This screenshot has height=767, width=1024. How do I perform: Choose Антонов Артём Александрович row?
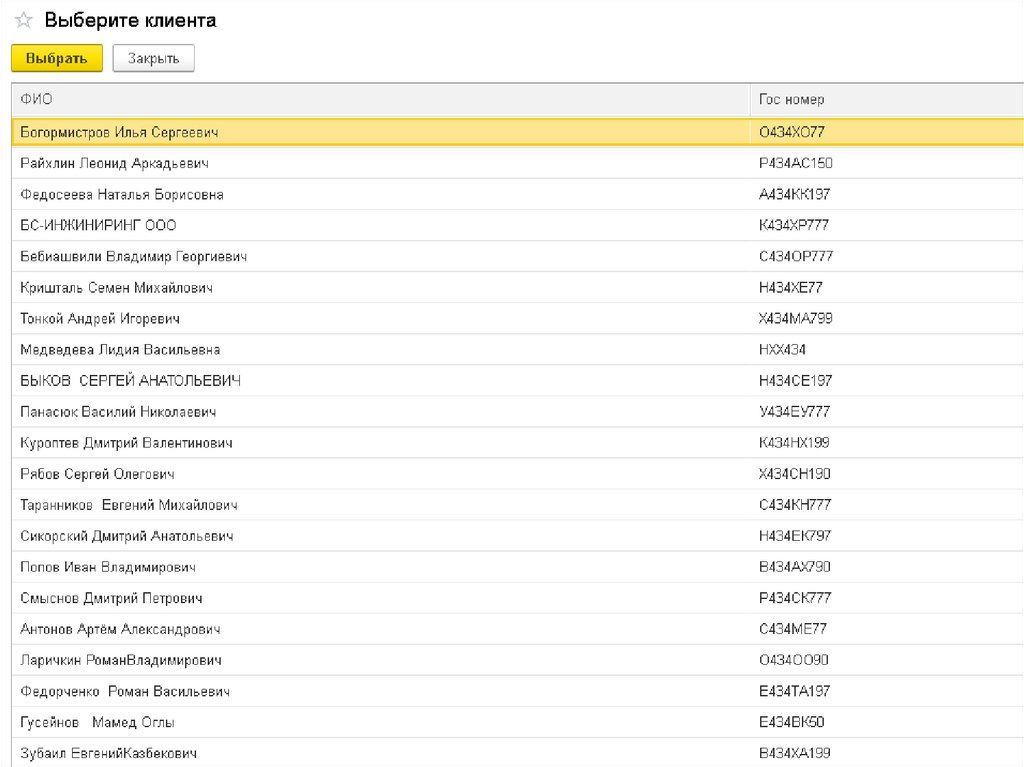coord(120,629)
